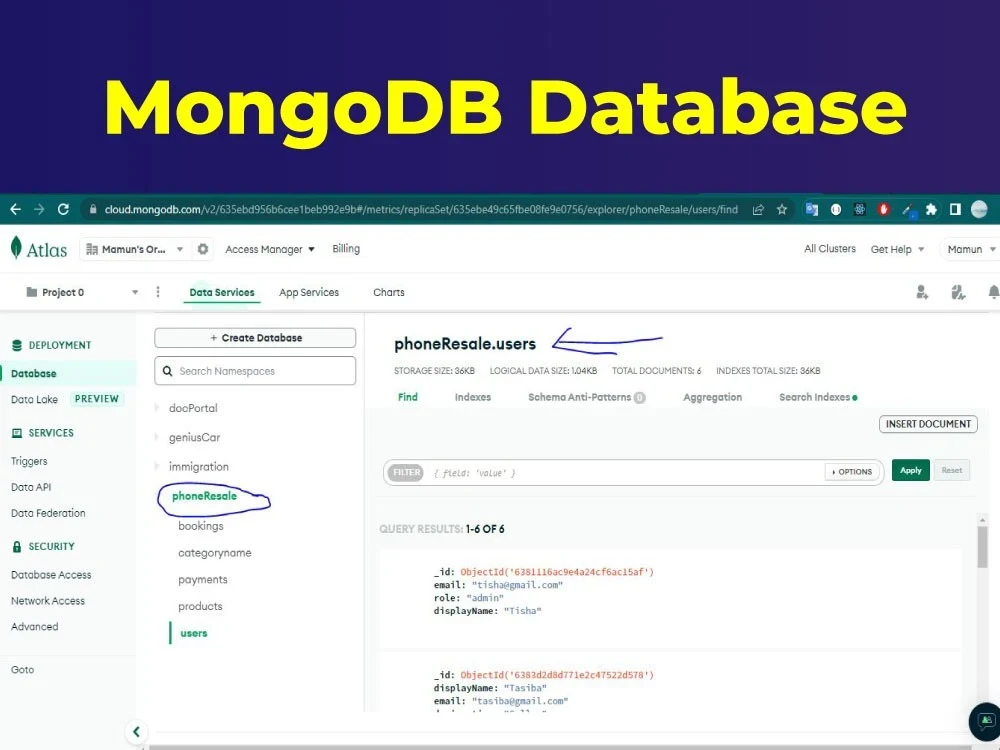Screen dimensions: 1000x750
Task: Bookmark this page with the star icon
Action: tap(782, 209)
